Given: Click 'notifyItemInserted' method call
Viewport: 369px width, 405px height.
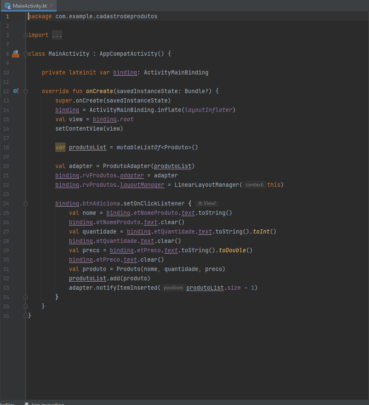Looking at the screenshot, I should coord(126,288).
